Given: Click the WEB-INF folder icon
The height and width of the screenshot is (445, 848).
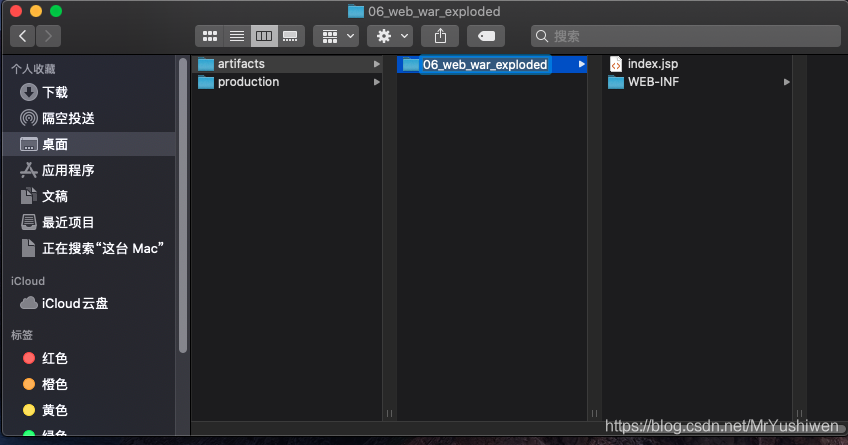Looking at the screenshot, I should 615,82.
